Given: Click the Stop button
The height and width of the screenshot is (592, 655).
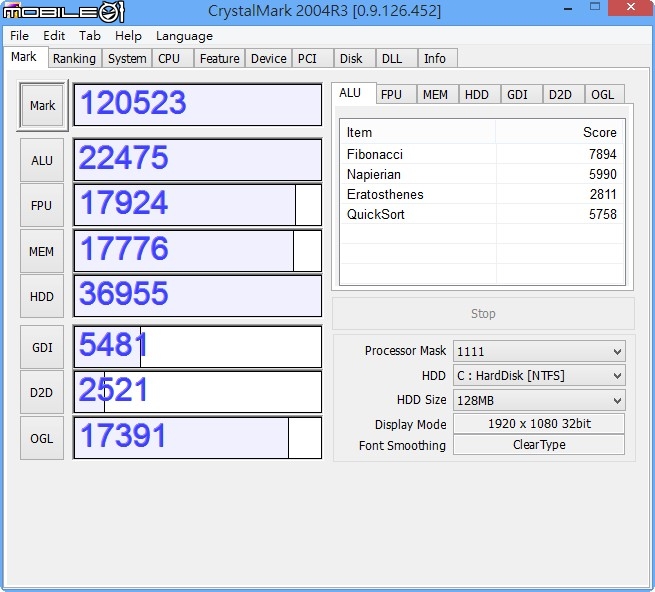Looking at the screenshot, I should (483, 314).
